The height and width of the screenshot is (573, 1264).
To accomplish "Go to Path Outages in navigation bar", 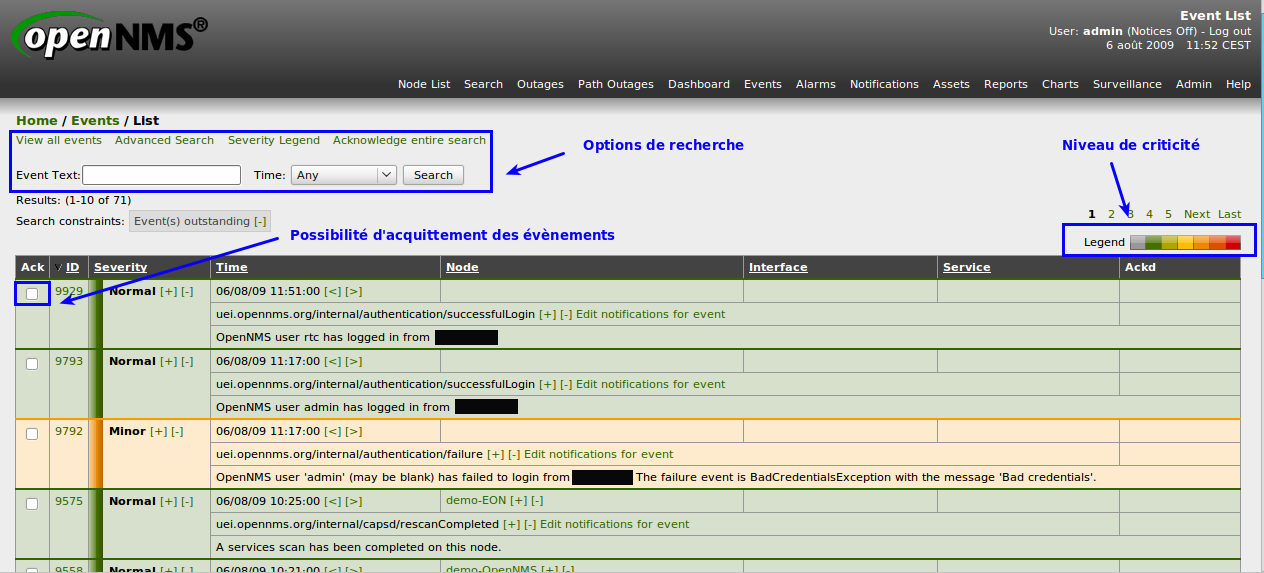I will click(x=615, y=84).
